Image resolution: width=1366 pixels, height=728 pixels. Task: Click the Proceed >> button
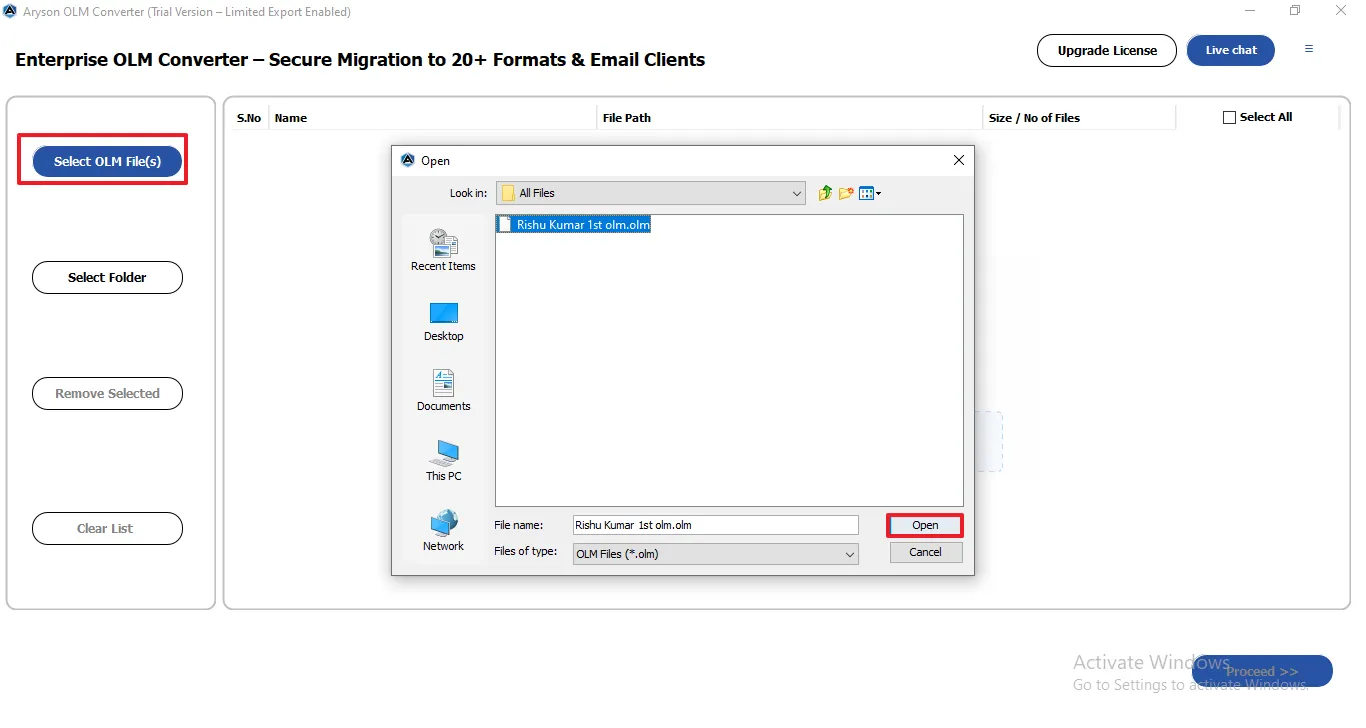[x=1262, y=671]
